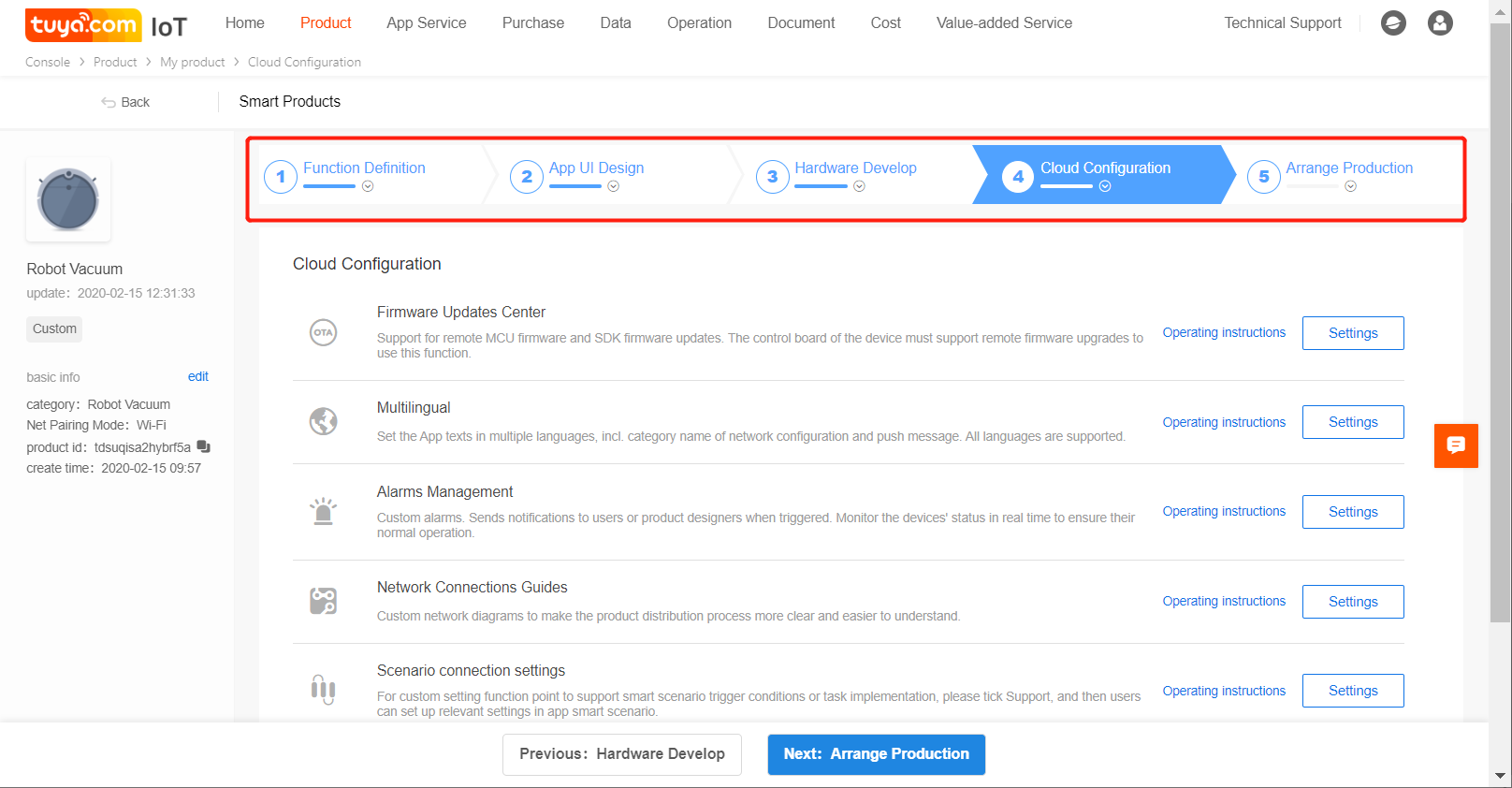Screen dimensions: 1512x788
Task: Open the Document menu in top navigation
Action: [801, 23]
